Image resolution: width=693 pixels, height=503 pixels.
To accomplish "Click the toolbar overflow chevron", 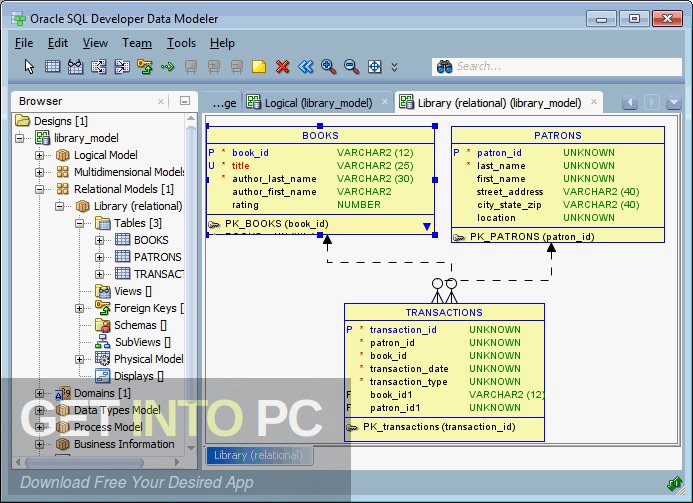I will (394, 67).
